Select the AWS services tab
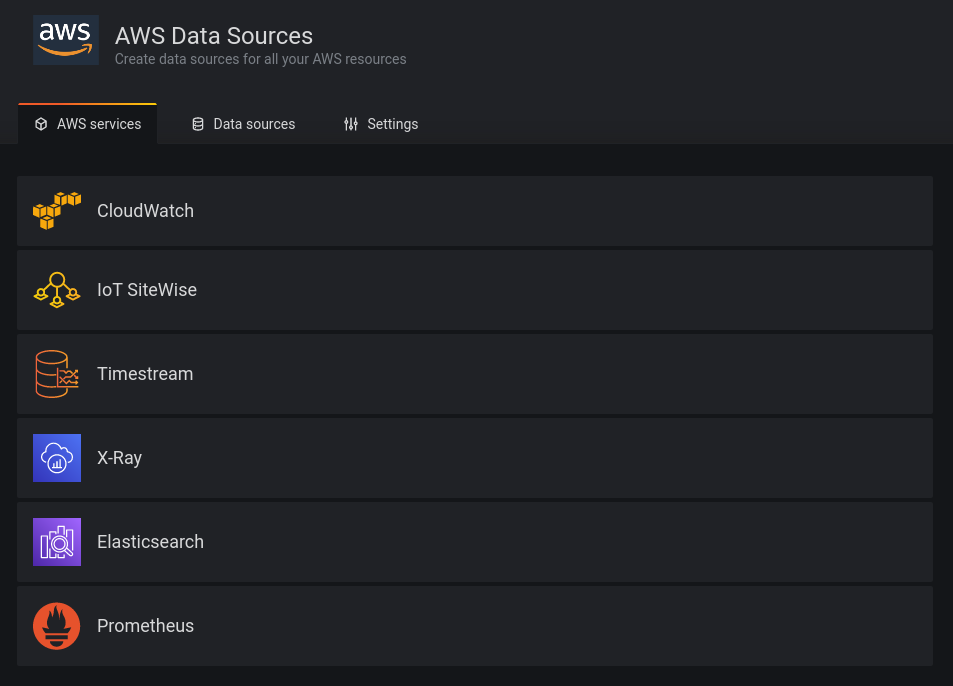The image size is (953, 686). point(87,124)
